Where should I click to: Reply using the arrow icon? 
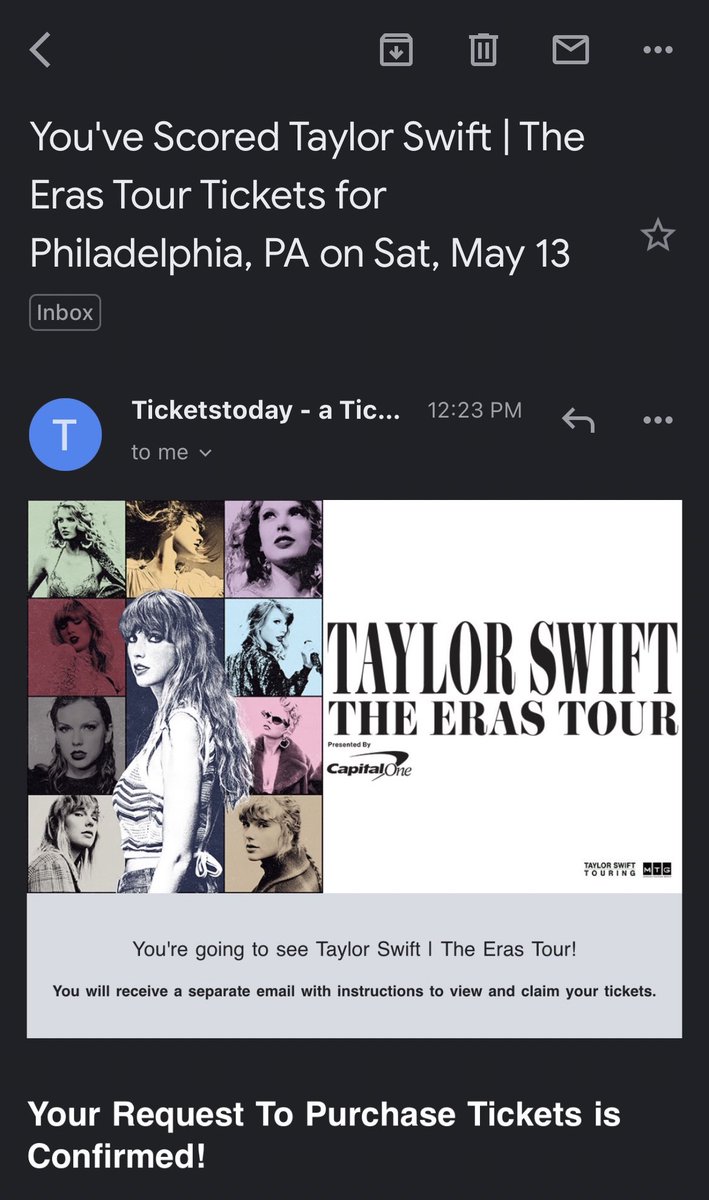578,420
